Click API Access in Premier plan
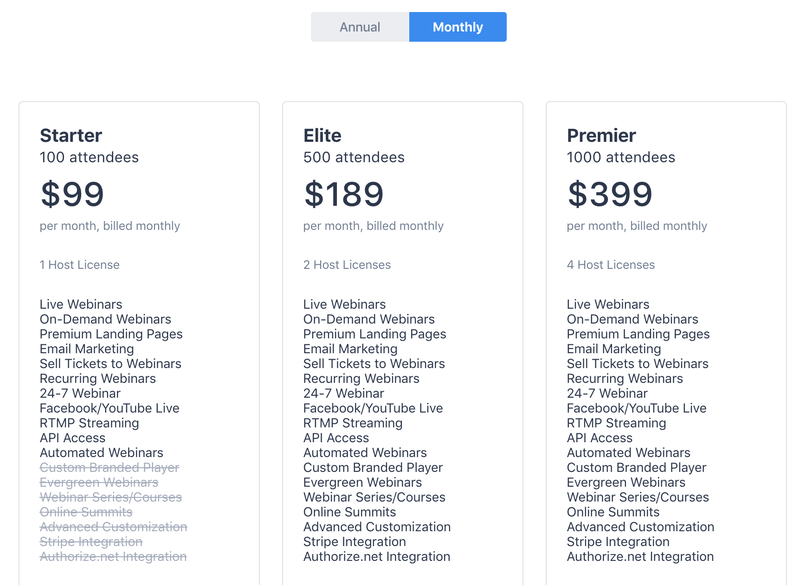This screenshot has height=585, width=800. coord(599,438)
